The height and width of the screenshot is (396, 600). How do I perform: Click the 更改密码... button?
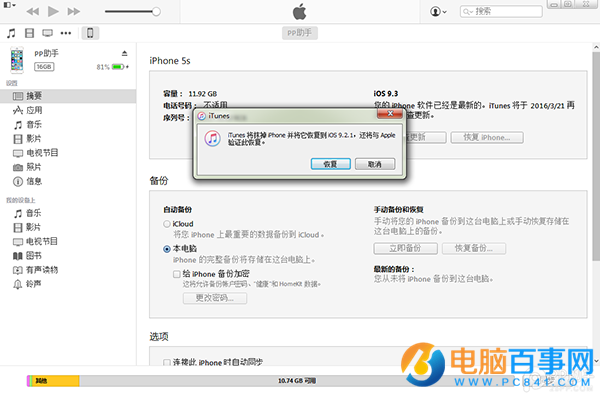click(x=215, y=298)
